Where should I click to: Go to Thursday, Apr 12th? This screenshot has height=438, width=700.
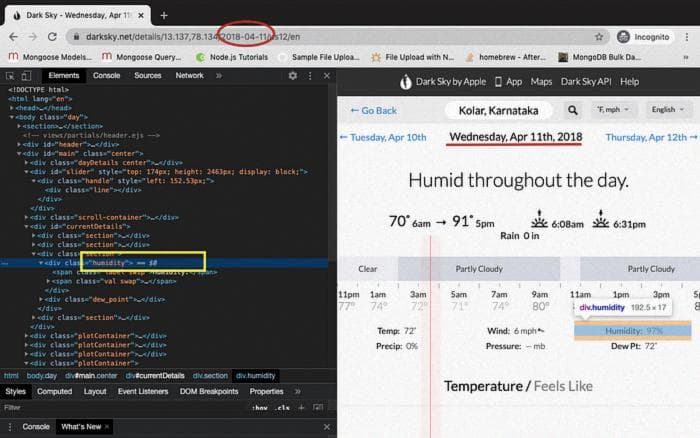pos(651,138)
